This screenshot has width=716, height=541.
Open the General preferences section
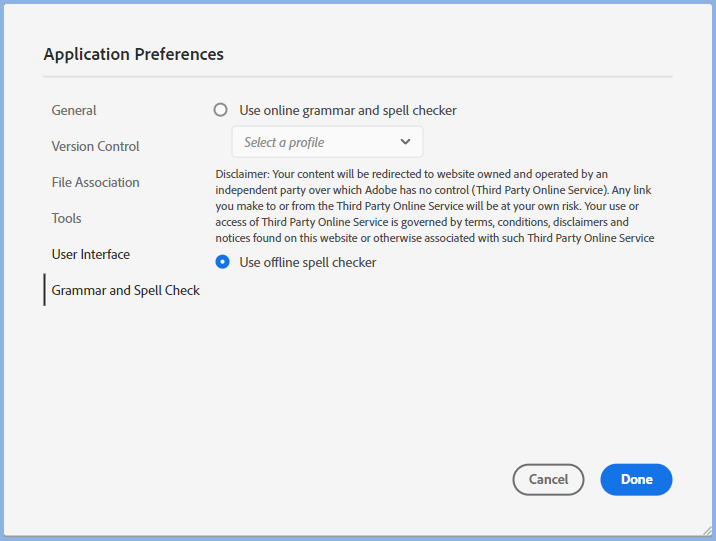click(x=74, y=110)
